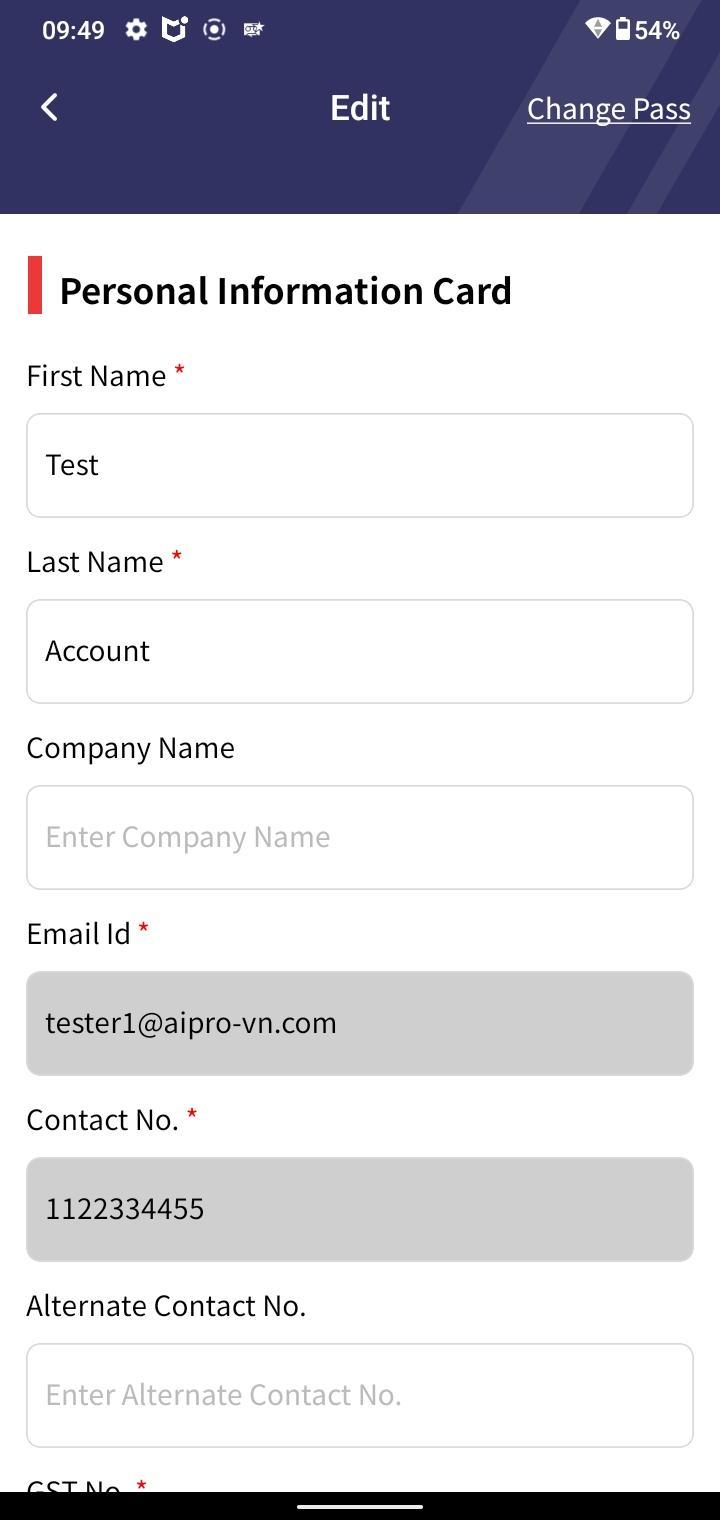Focus the Last Name field containing Account

point(360,651)
